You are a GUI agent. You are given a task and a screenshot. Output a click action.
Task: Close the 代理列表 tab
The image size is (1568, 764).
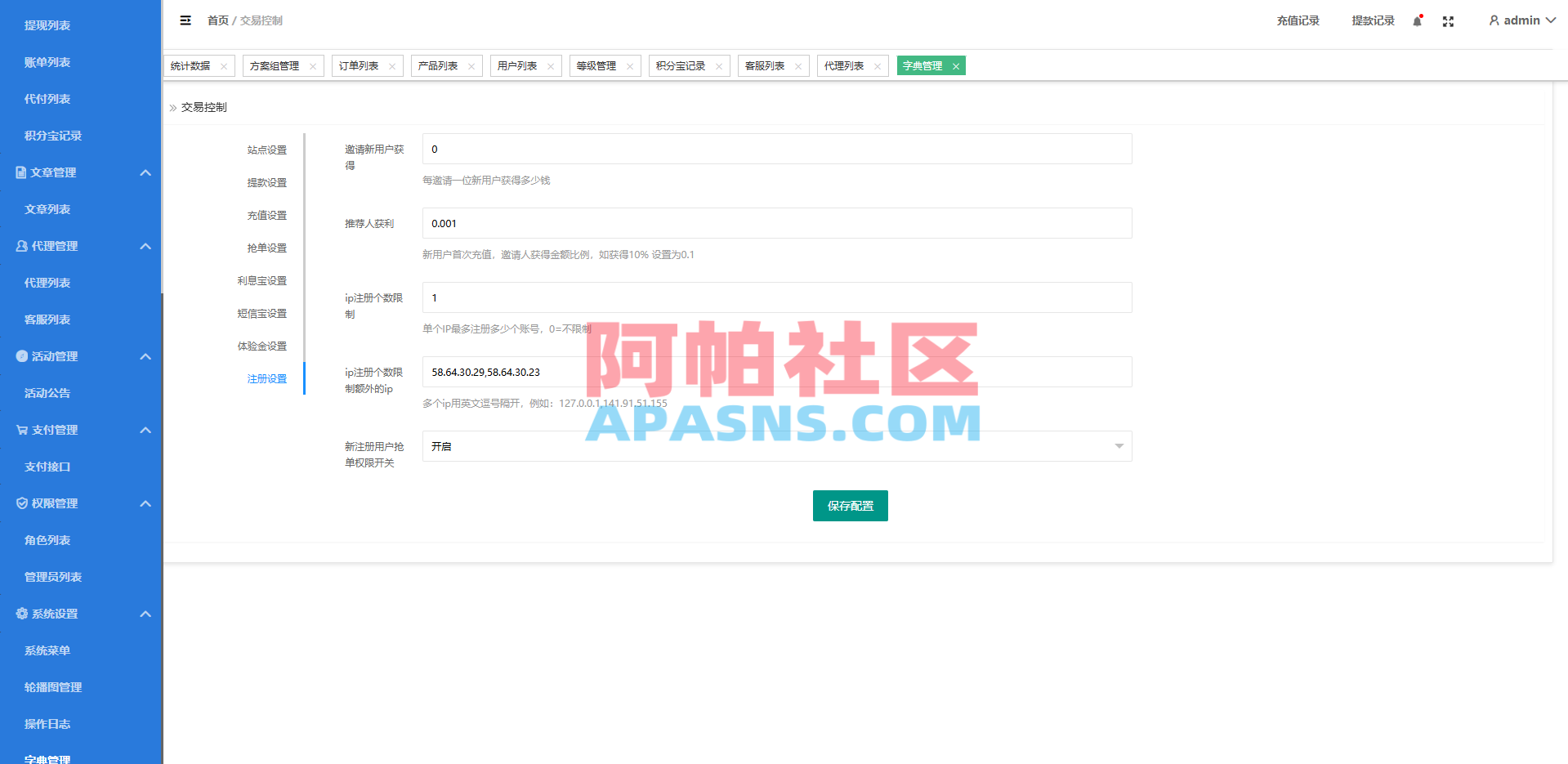[x=878, y=66]
